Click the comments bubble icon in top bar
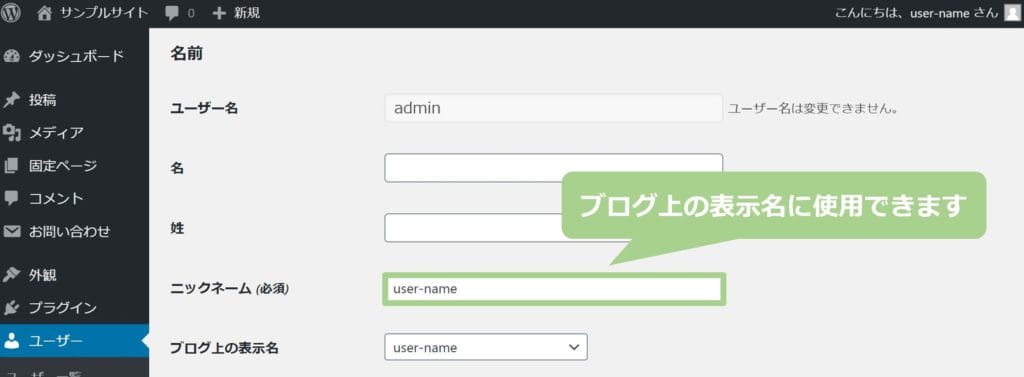 coord(172,14)
